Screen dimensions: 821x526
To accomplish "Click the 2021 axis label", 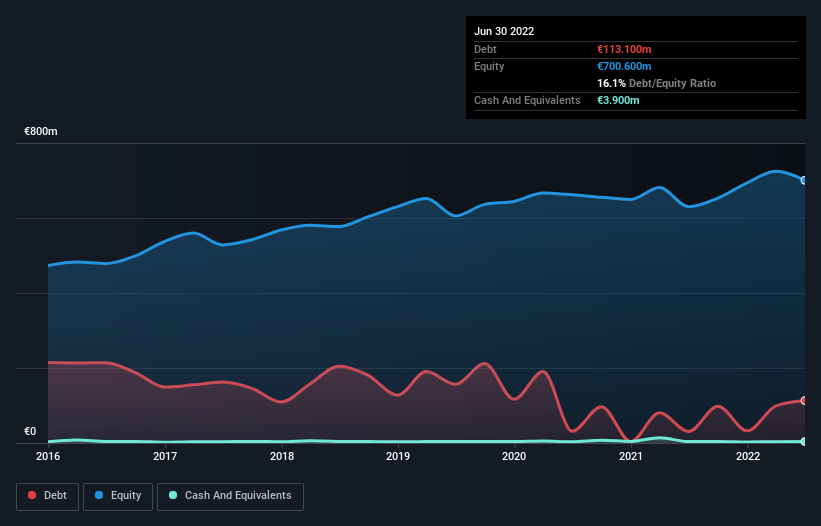I will tap(631, 456).
